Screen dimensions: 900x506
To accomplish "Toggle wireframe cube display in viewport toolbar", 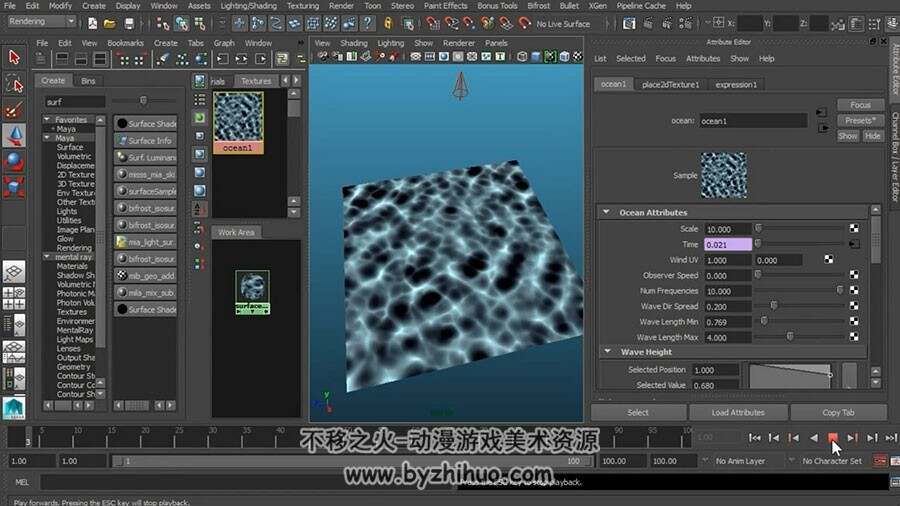I will click(522, 56).
